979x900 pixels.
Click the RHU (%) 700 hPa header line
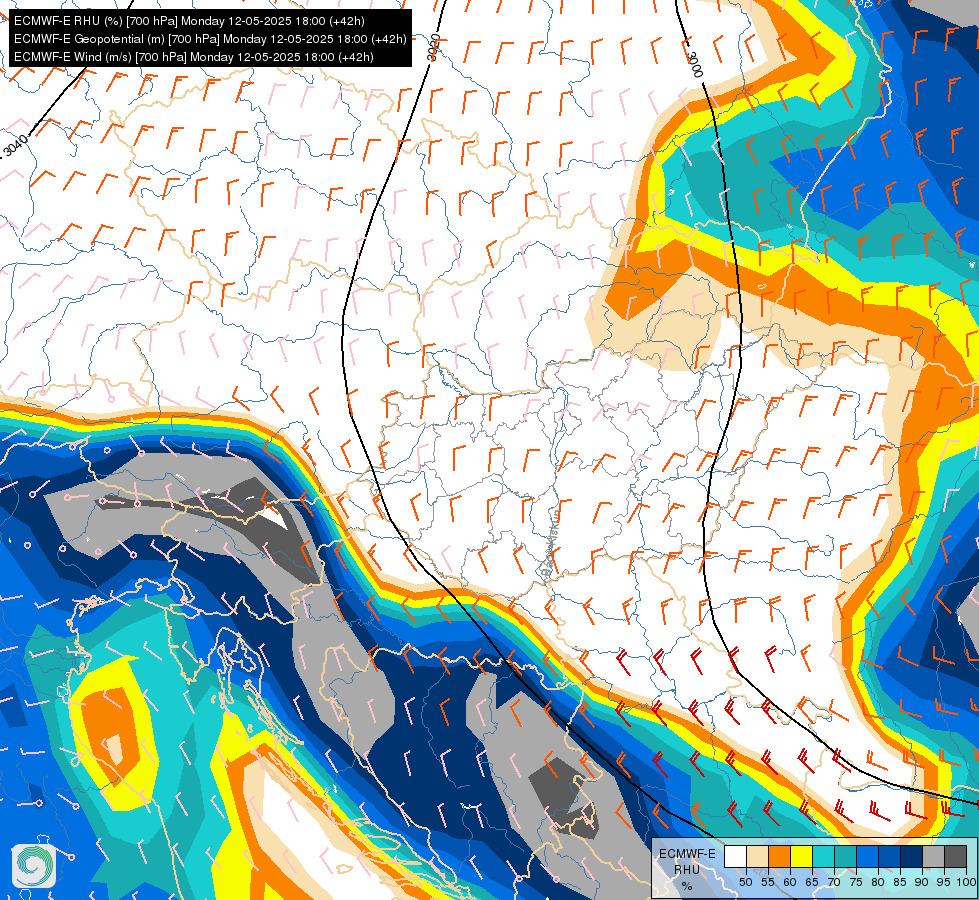click(189, 21)
